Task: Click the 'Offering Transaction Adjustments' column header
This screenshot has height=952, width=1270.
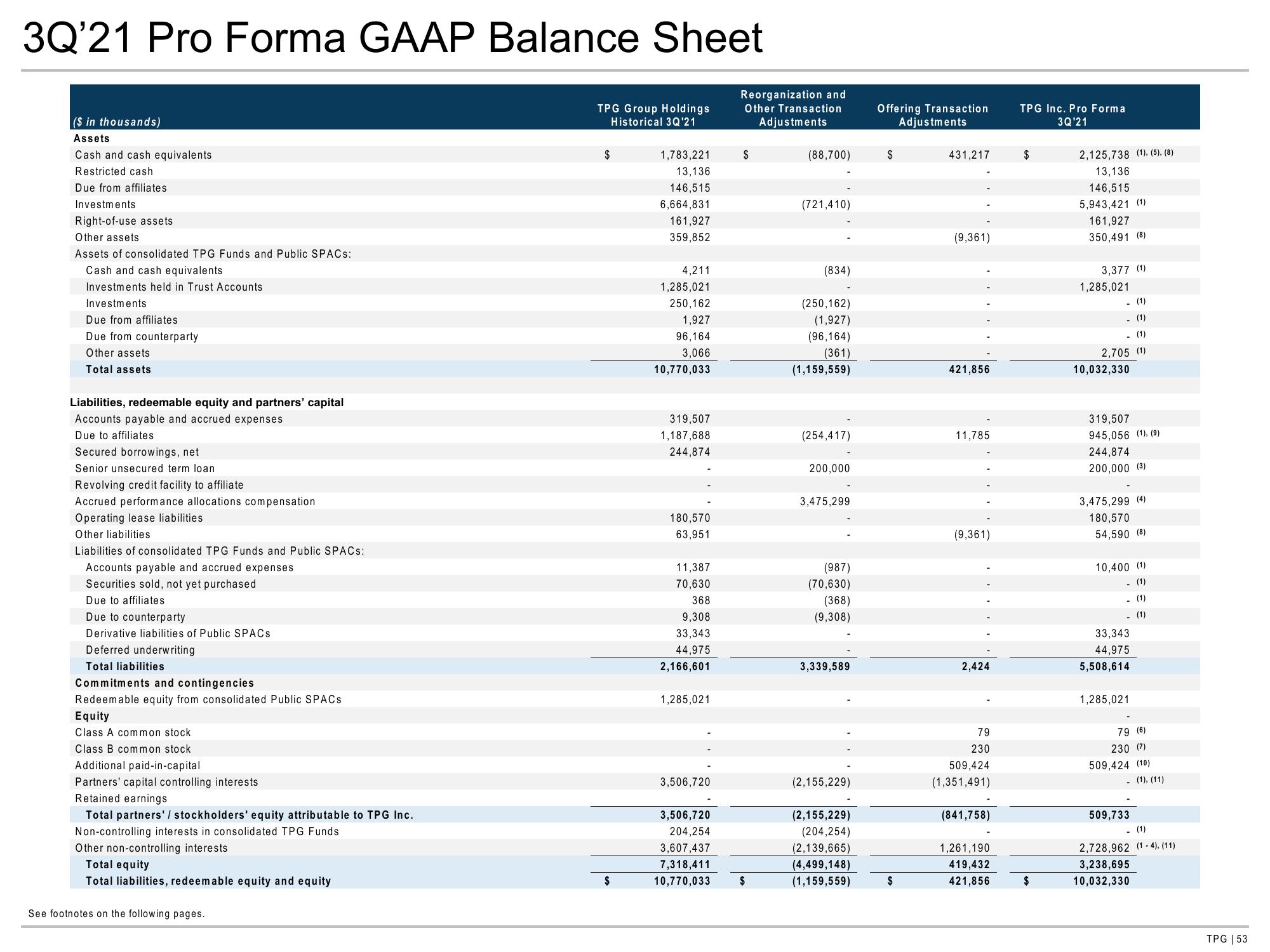Action: [x=933, y=116]
